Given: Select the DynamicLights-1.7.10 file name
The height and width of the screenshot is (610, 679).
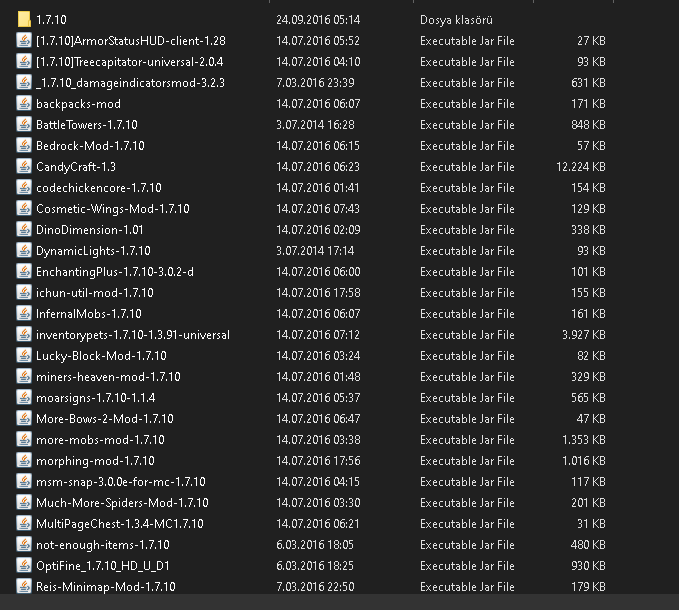Looking at the screenshot, I should [x=93, y=250].
